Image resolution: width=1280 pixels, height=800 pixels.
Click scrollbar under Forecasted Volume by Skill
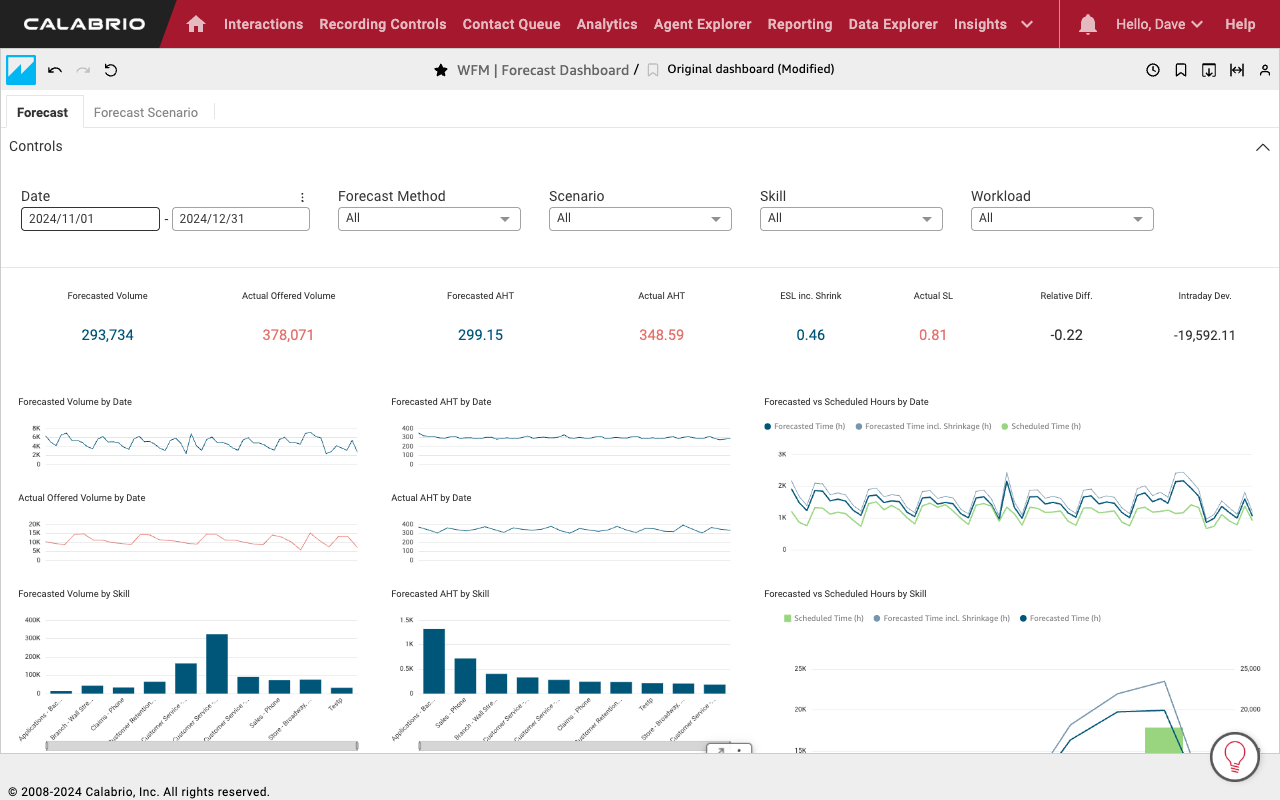[x=203, y=745]
